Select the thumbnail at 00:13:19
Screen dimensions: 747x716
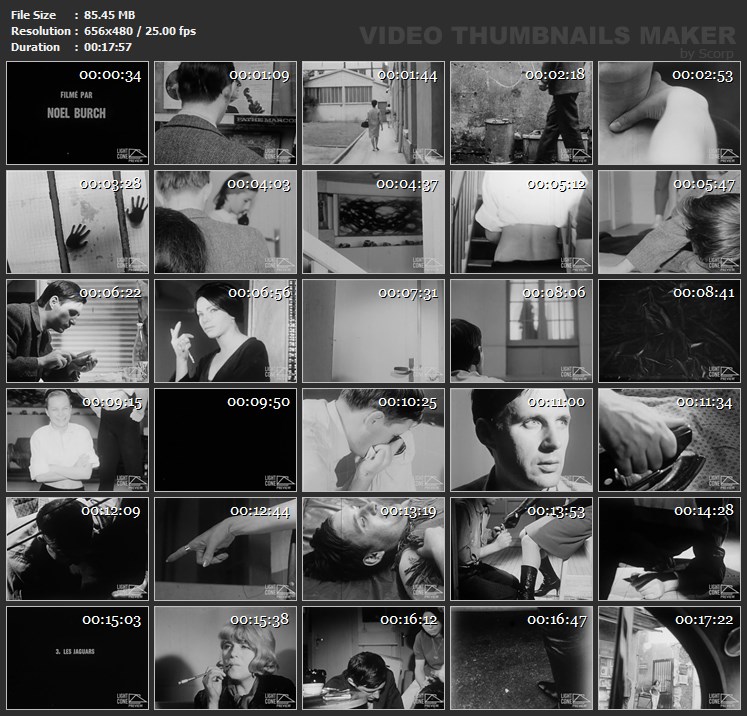tap(374, 549)
